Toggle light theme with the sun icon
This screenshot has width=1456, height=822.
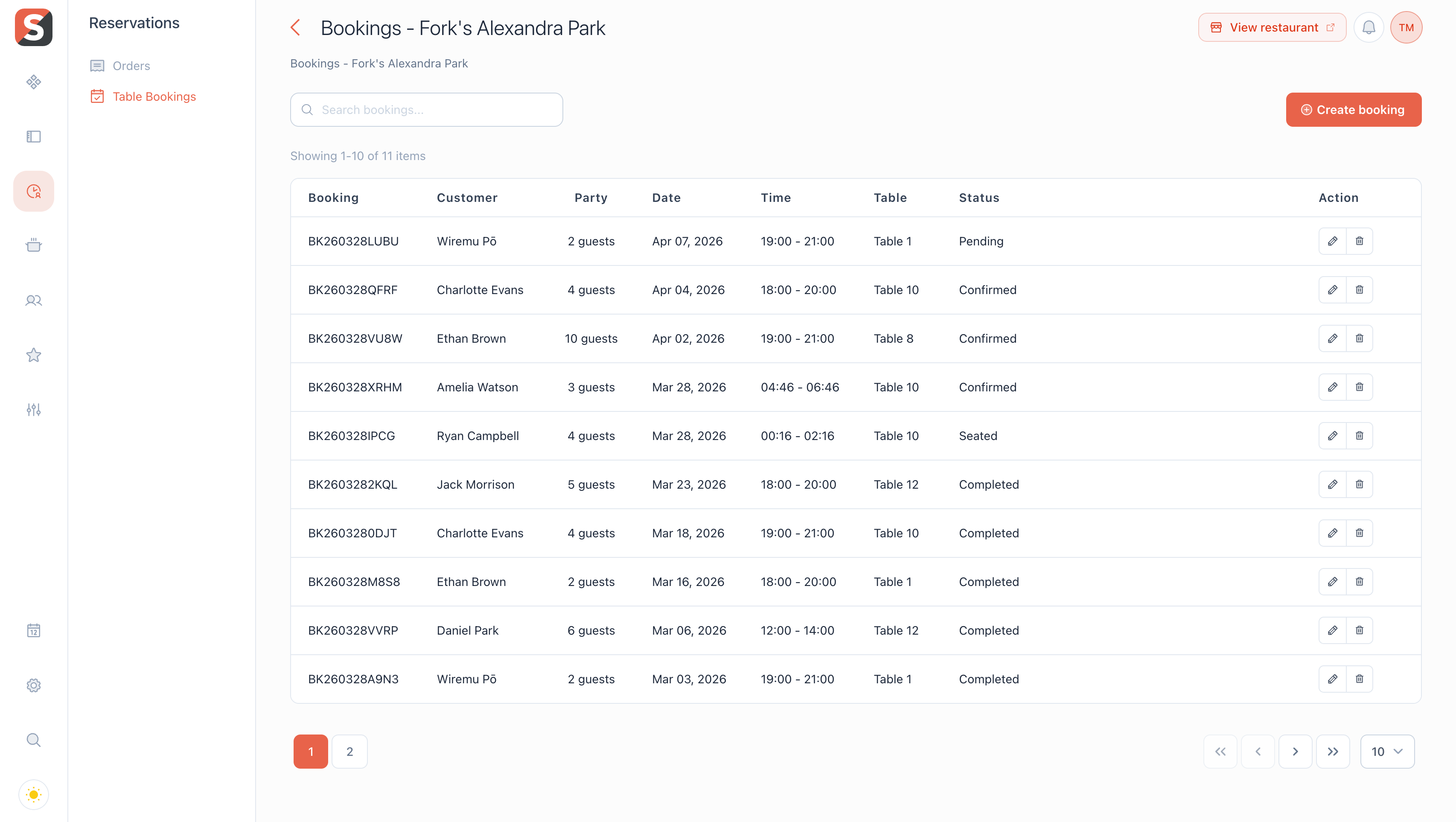33,794
